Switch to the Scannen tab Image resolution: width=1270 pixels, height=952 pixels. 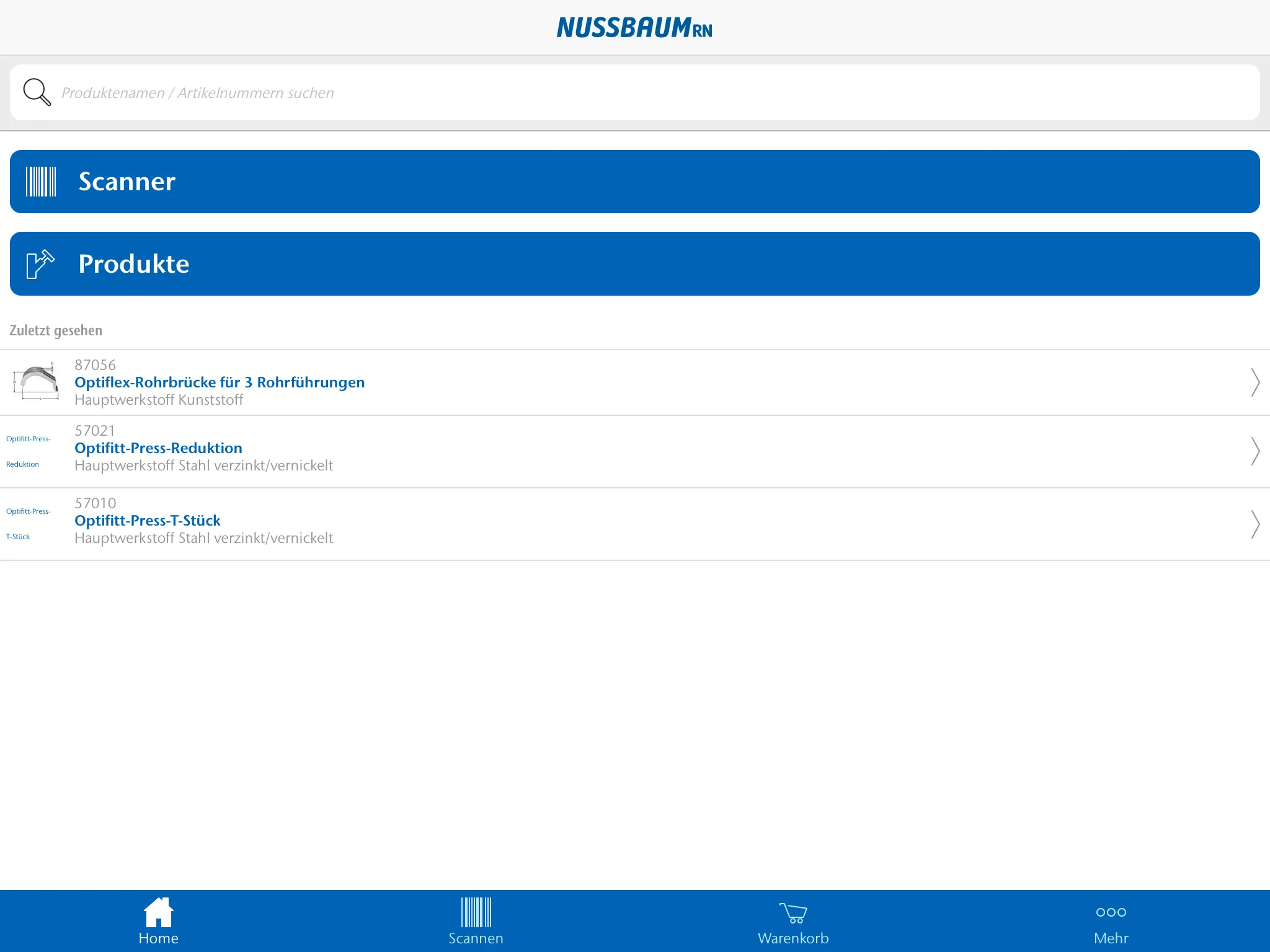coord(476,921)
